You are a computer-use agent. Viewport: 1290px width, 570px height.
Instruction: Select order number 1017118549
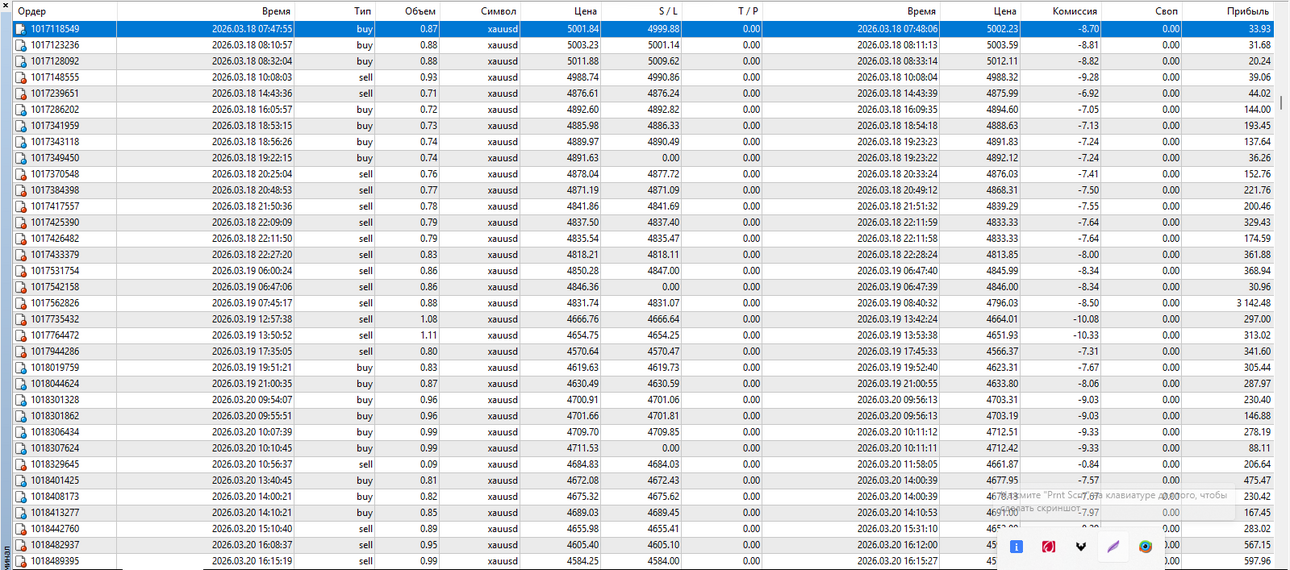[55, 29]
